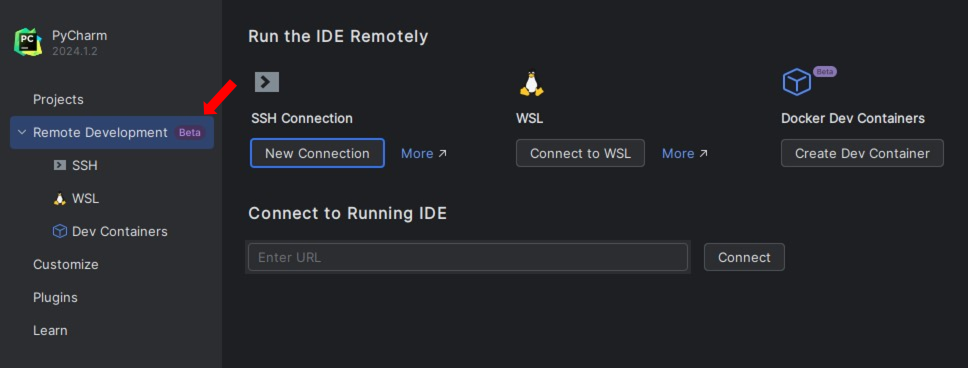Go to the Customize section

click(x=65, y=264)
